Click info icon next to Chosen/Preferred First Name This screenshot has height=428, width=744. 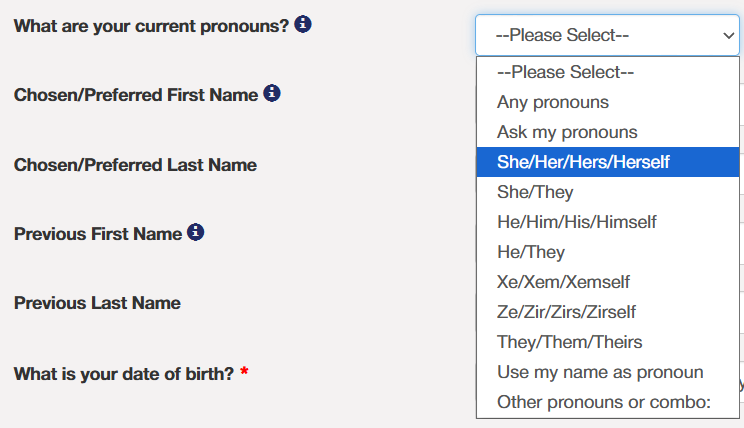coord(272,94)
